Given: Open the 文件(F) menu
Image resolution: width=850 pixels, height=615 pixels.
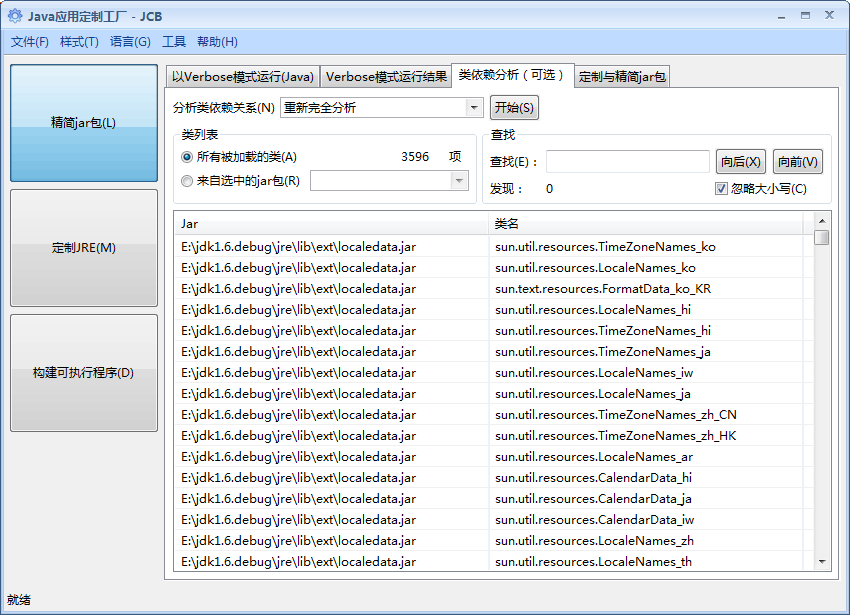Looking at the screenshot, I should pos(29,42).
